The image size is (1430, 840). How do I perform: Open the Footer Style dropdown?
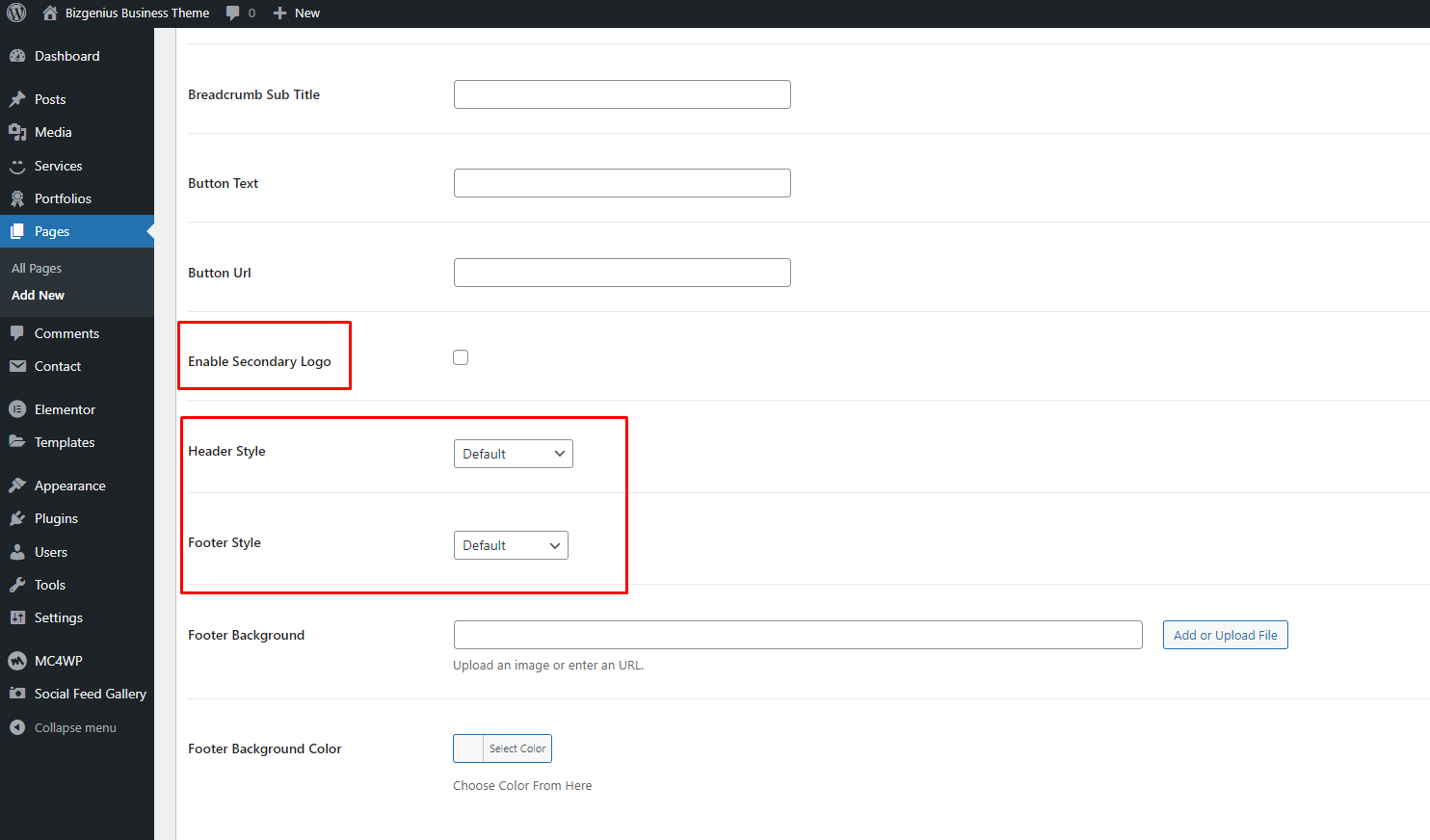click(x=511, y=545)
